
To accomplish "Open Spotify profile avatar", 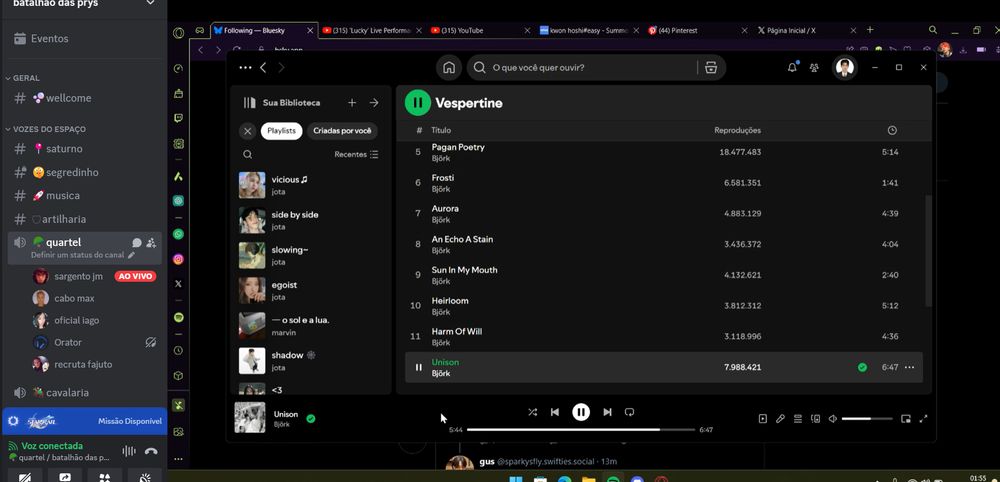I will tap(845, 68).
